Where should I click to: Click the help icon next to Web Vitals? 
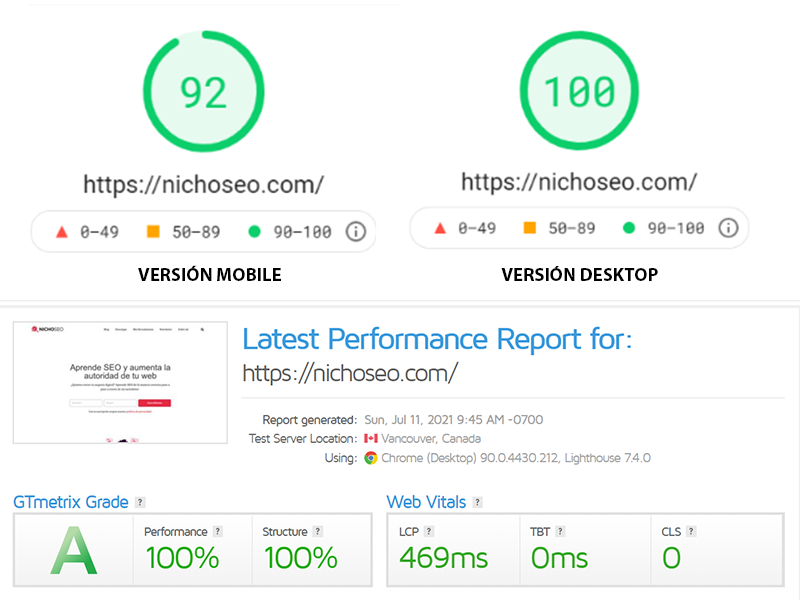click(477, 503)
